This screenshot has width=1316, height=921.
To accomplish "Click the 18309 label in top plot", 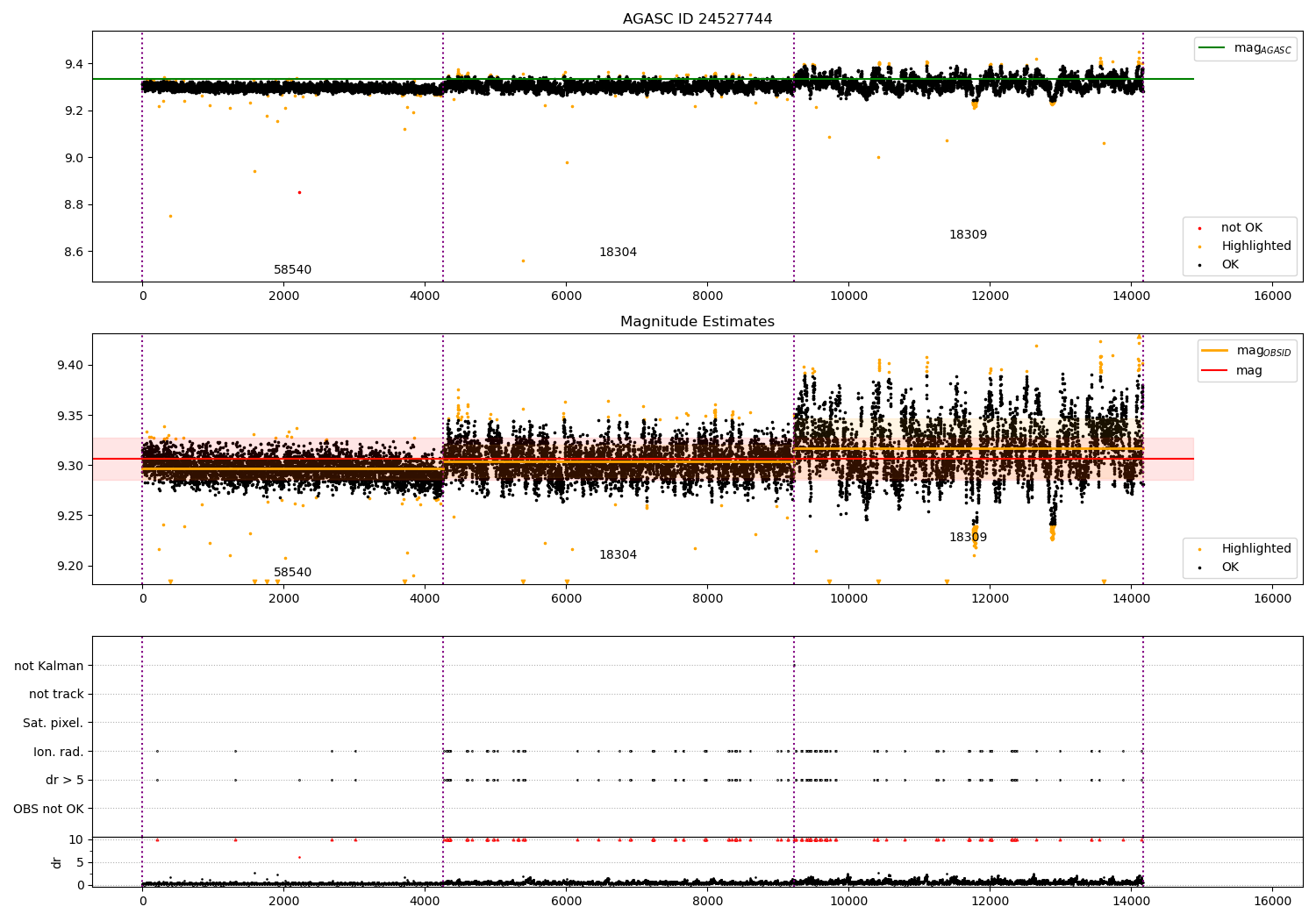I will pos(968,235).
